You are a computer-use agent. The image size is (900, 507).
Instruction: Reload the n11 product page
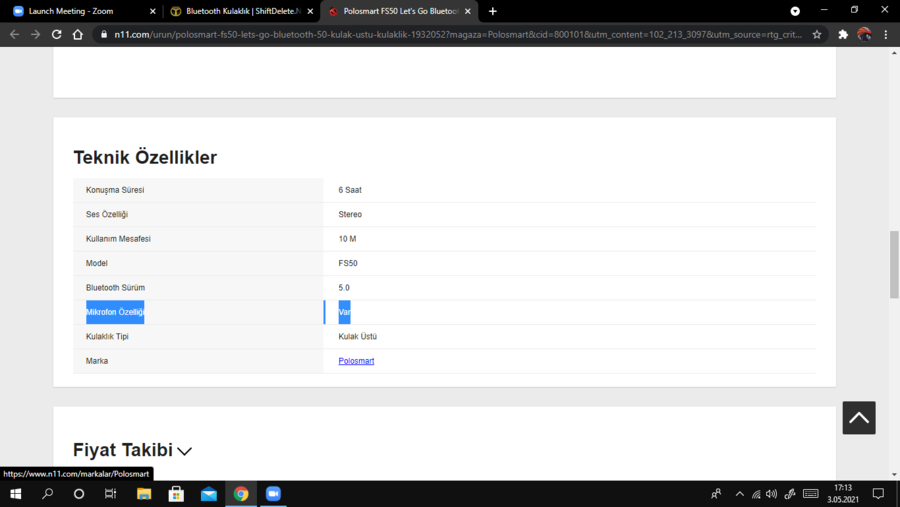click(56, 34)
